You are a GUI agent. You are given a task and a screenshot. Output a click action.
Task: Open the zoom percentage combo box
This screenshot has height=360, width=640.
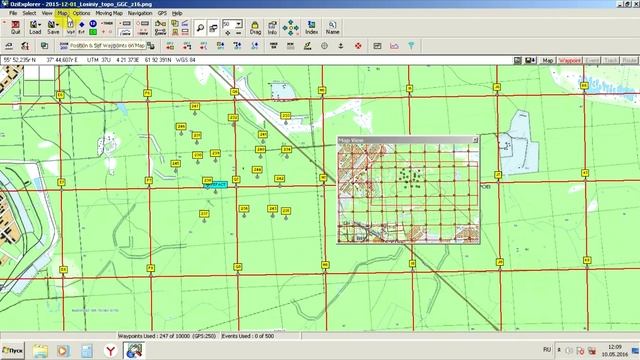tap(232, 24)
